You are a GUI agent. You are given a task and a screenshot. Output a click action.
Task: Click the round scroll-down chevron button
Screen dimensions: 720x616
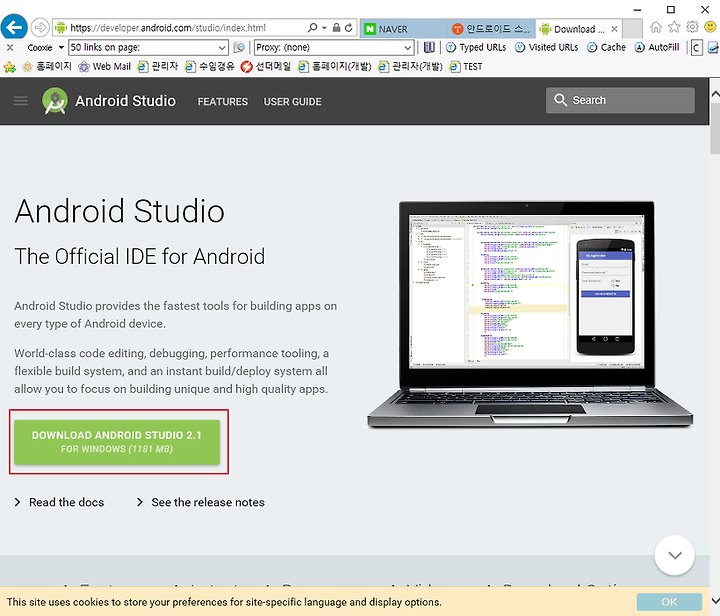pos(674,555)
